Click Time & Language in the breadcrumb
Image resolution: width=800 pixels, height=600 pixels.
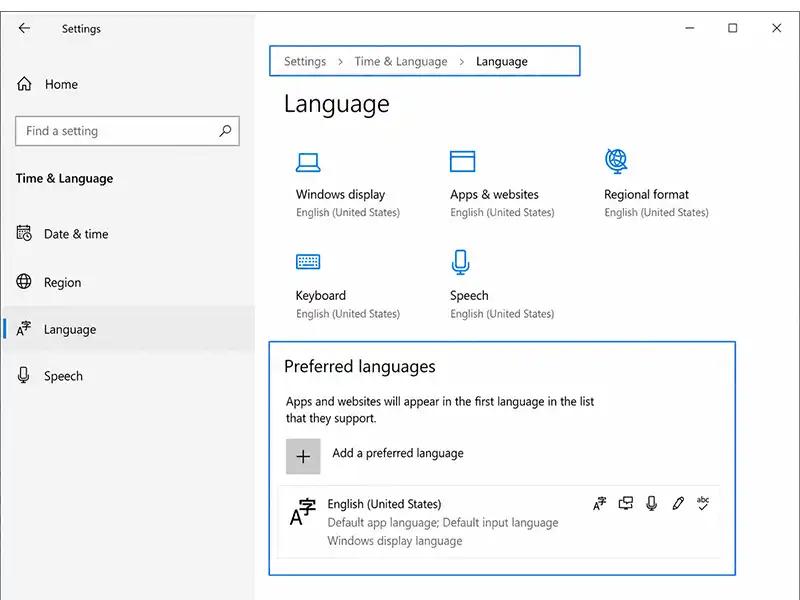pyautogui.click(x=401, y=61)
